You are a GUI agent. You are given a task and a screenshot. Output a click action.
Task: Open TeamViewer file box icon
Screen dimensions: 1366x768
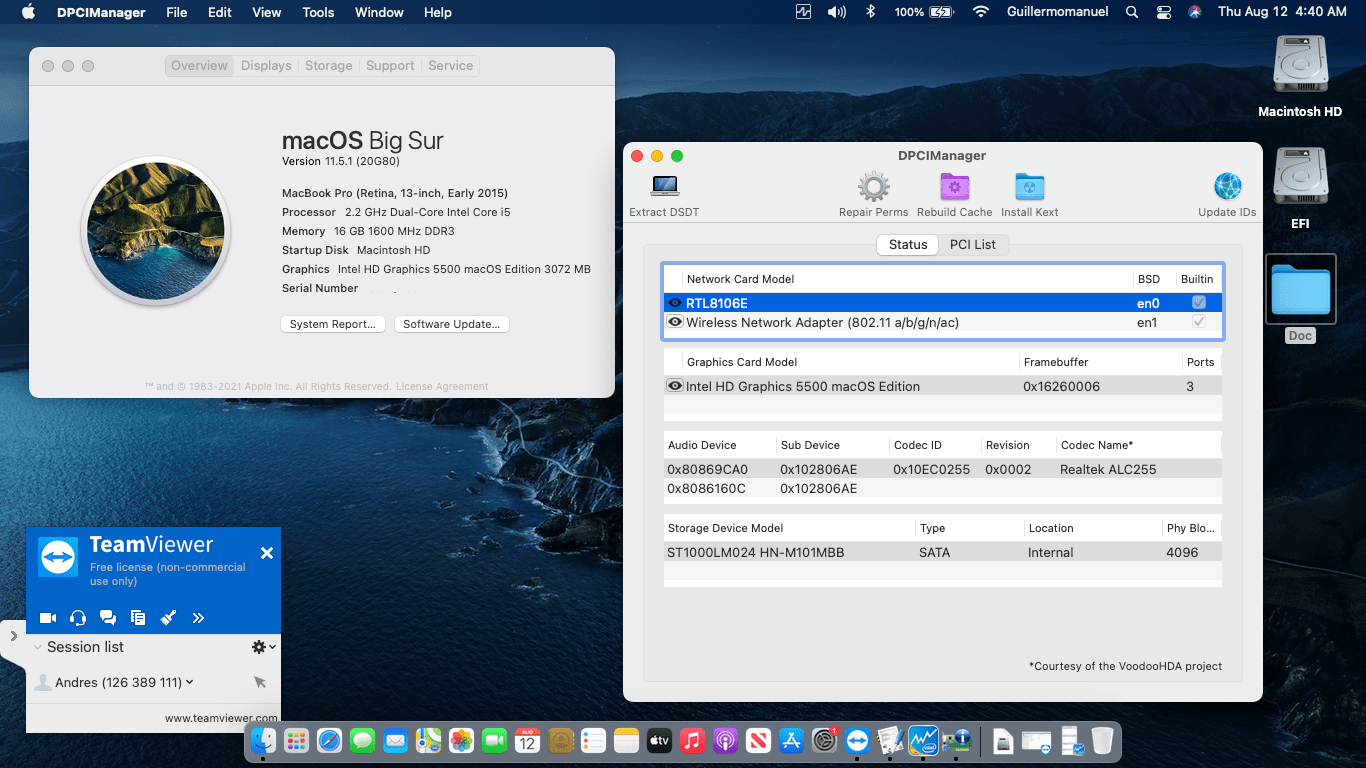click(x=138, y=618)
